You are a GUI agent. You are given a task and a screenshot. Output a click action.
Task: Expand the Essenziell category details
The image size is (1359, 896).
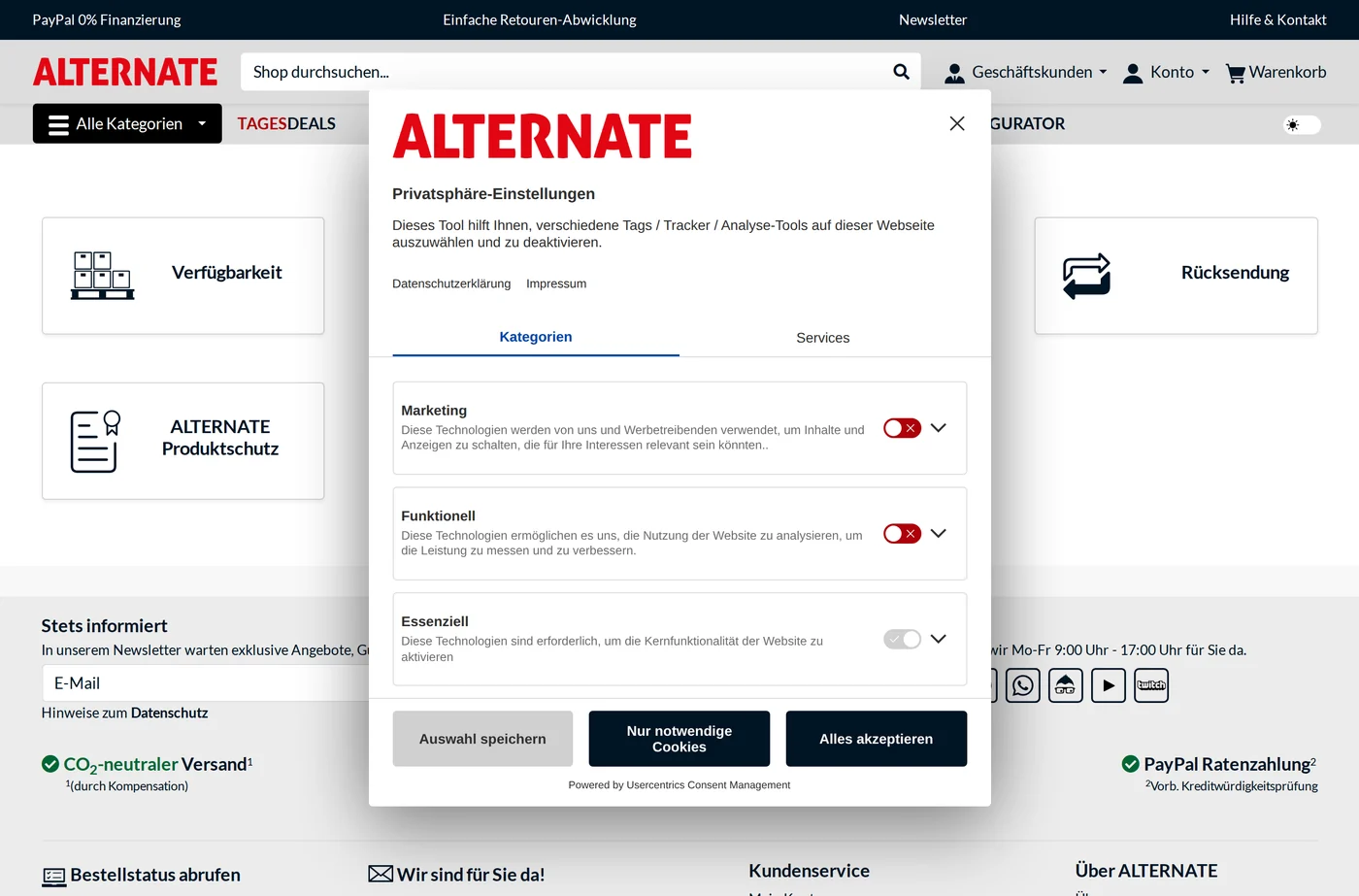(938, 639)
